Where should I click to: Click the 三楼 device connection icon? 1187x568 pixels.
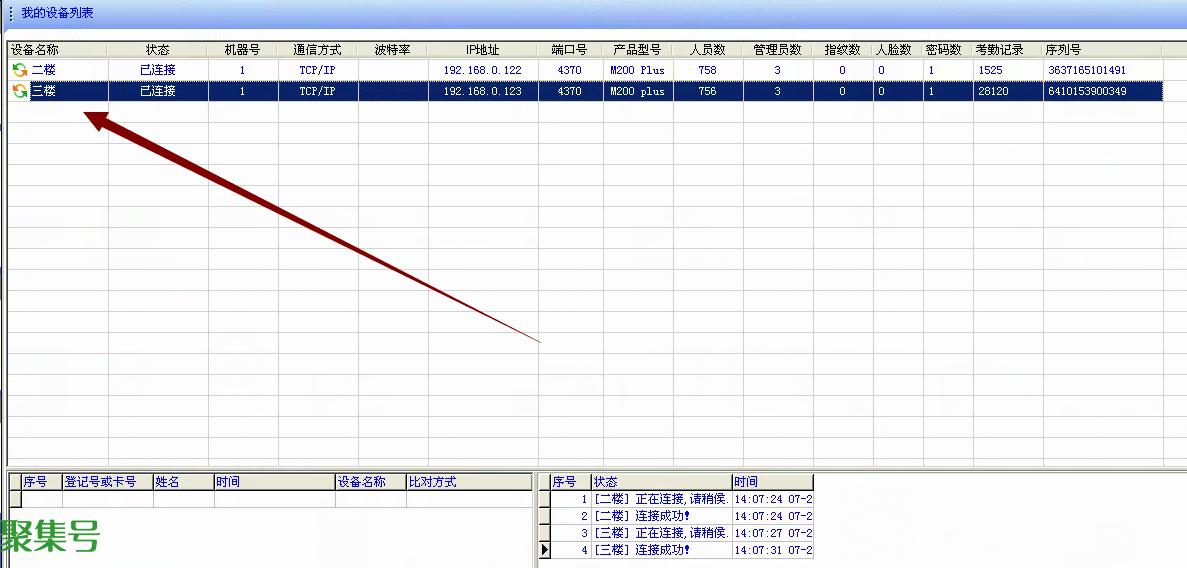pos(19,91)
